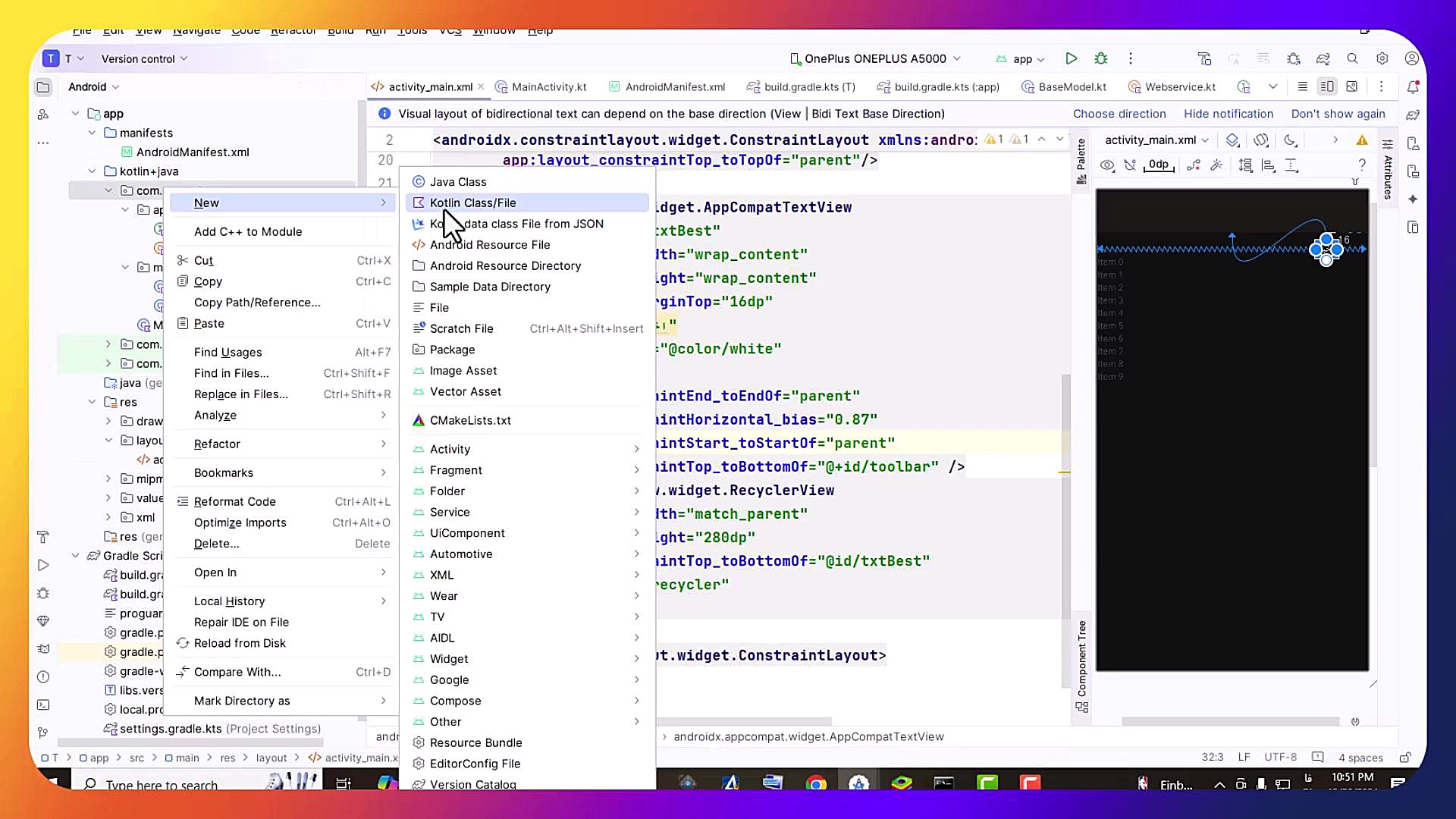Click the UTF-8 encoding indicator
Screen dimensions: 1456x819
[x=1280, y=758]
